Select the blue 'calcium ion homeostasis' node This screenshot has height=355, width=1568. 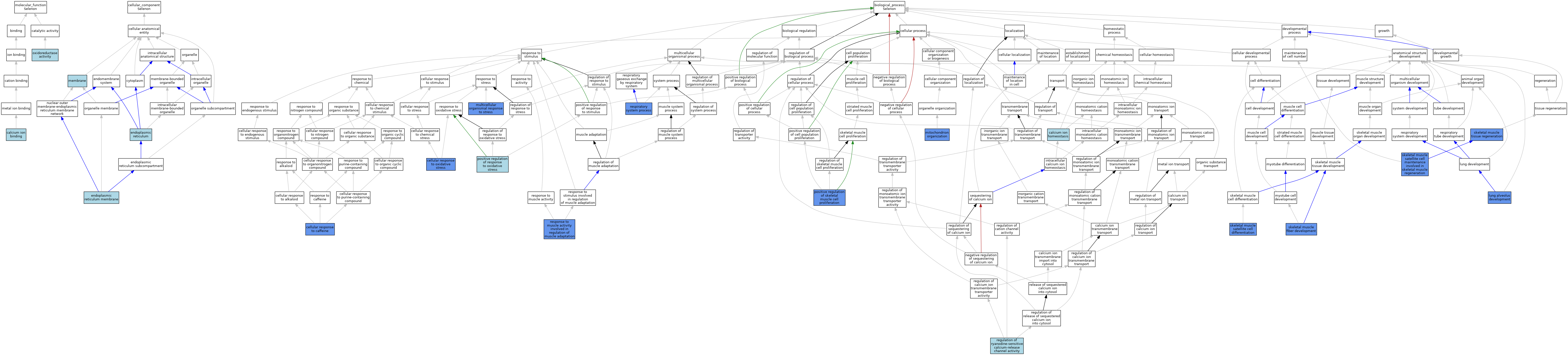(1058, 135)
